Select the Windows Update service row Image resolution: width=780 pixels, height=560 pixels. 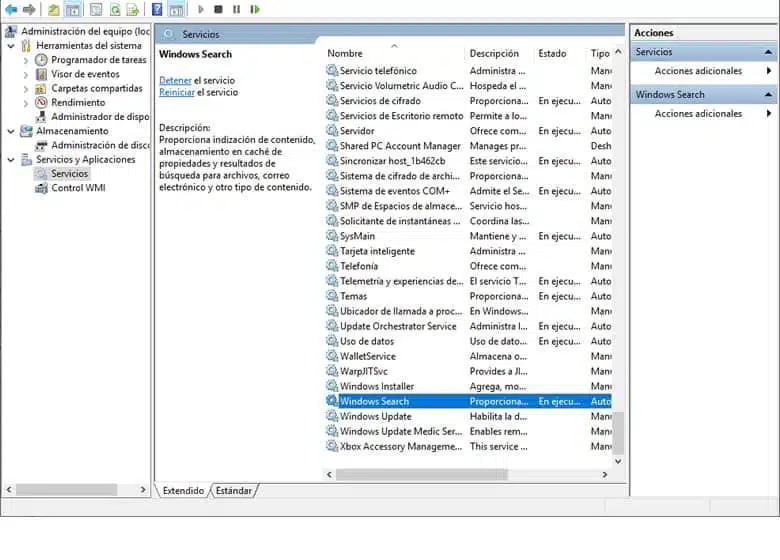point(468,416)
